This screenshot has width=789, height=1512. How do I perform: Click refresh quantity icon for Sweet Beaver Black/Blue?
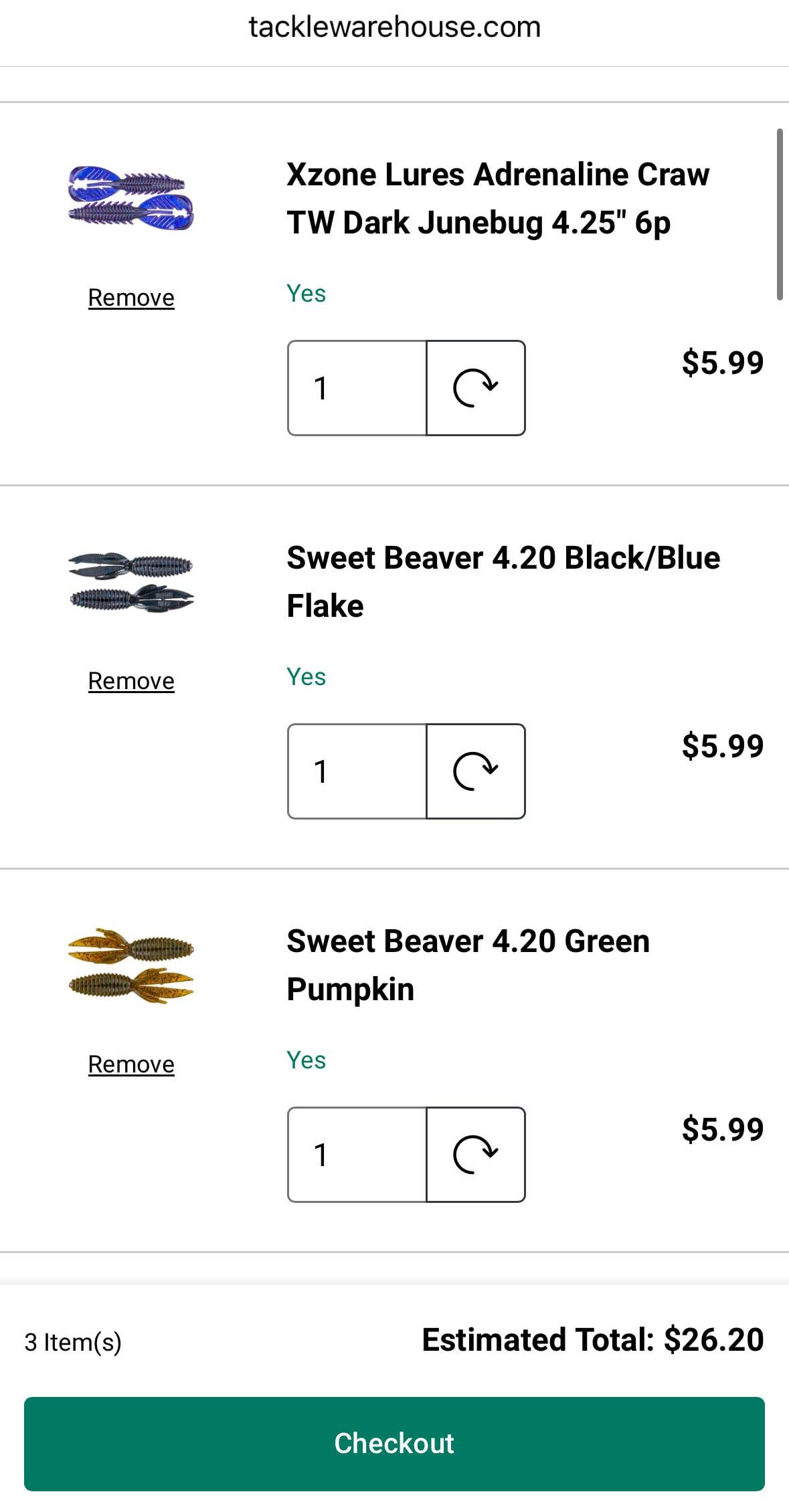(475, 771)
